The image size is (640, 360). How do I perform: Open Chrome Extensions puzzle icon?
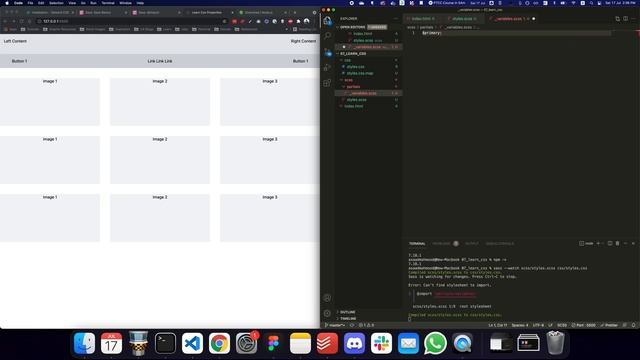(x=298, y=21)
